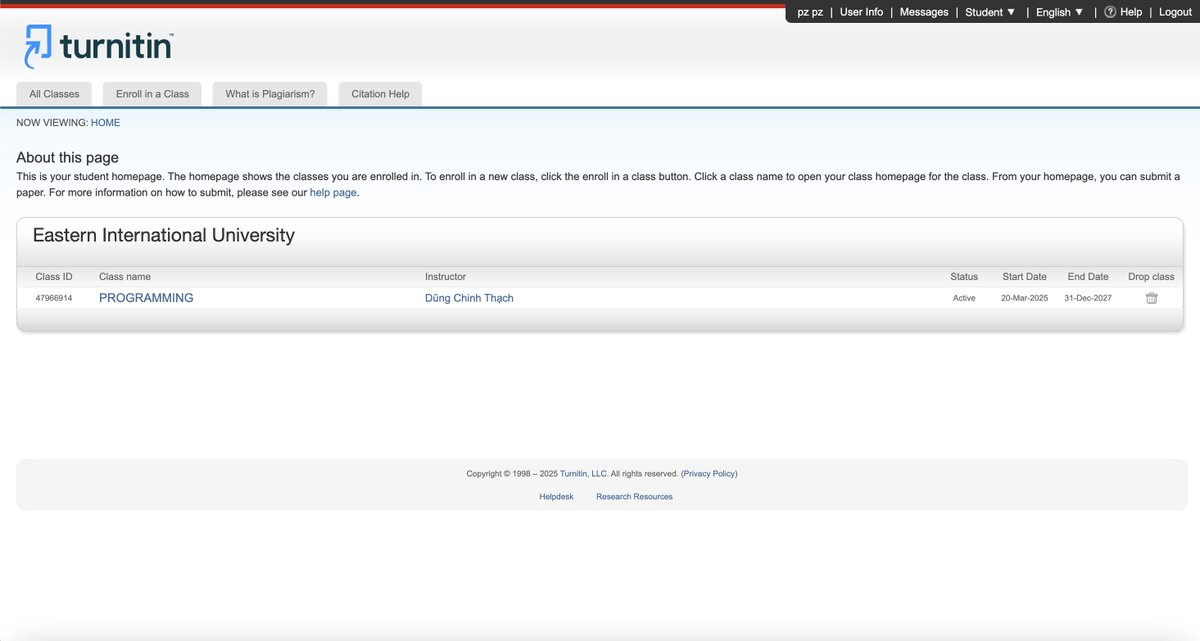This screenshot has width=1200, height=641.
Task: Click the About this page heading
Action: point(67,157)
